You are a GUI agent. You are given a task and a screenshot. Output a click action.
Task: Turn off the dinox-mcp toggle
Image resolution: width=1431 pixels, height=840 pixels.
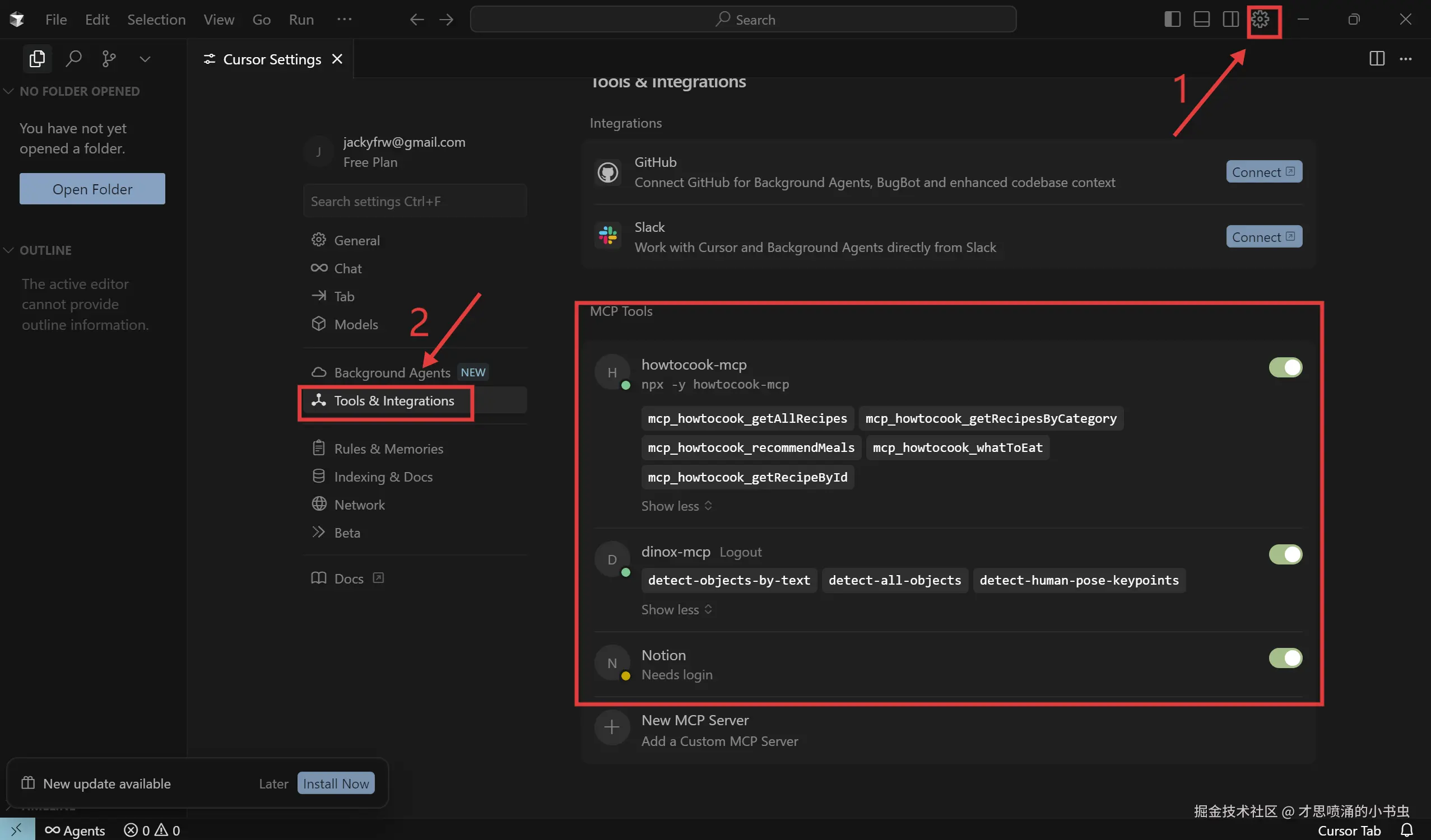point(1285,554)
